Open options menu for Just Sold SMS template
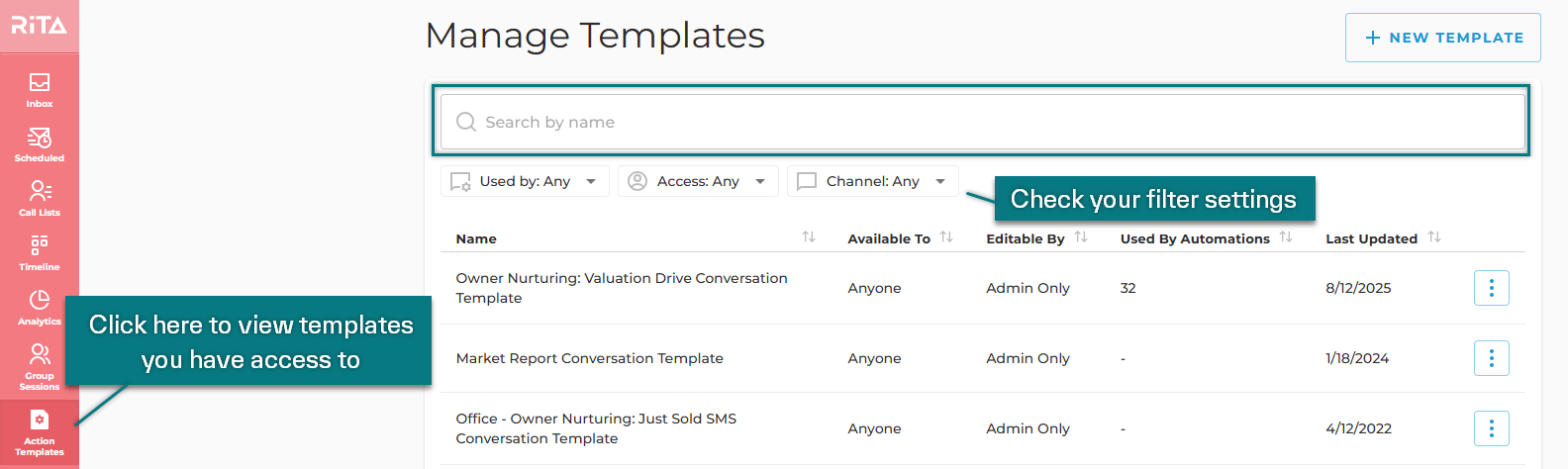 (1492, 428)
